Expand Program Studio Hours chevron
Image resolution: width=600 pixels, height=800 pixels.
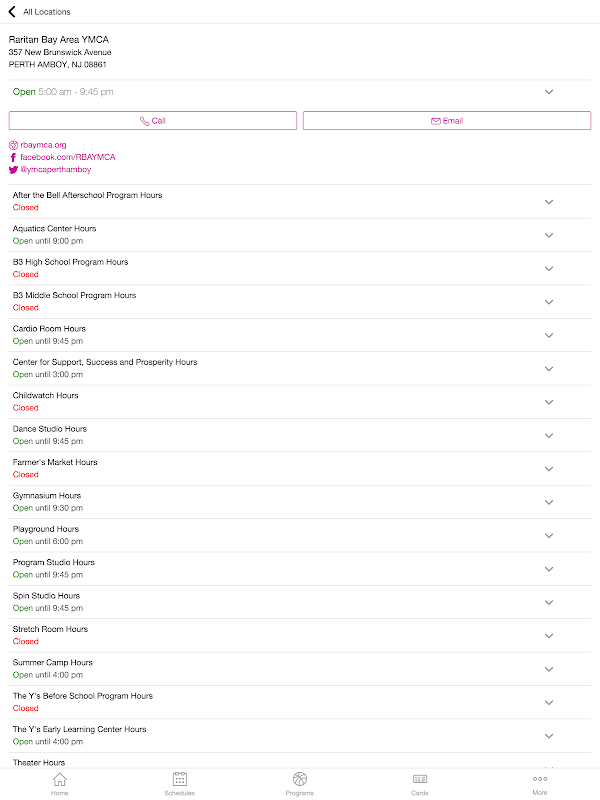click(x=549, y=569)
